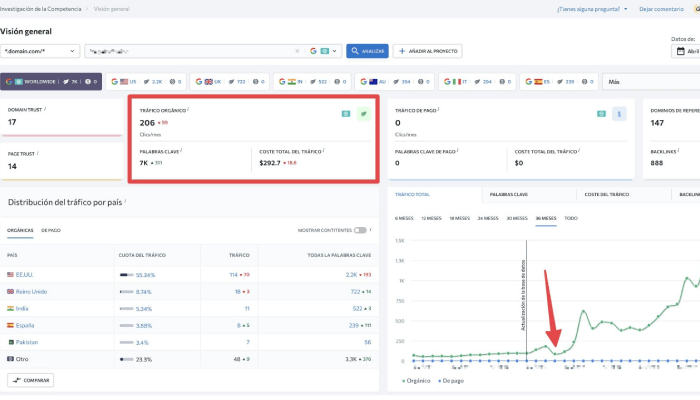Open the COSTE DEL TRÁFICO chart tab
The width and height of the screenshot is (700, 400).
pos(607,195)
